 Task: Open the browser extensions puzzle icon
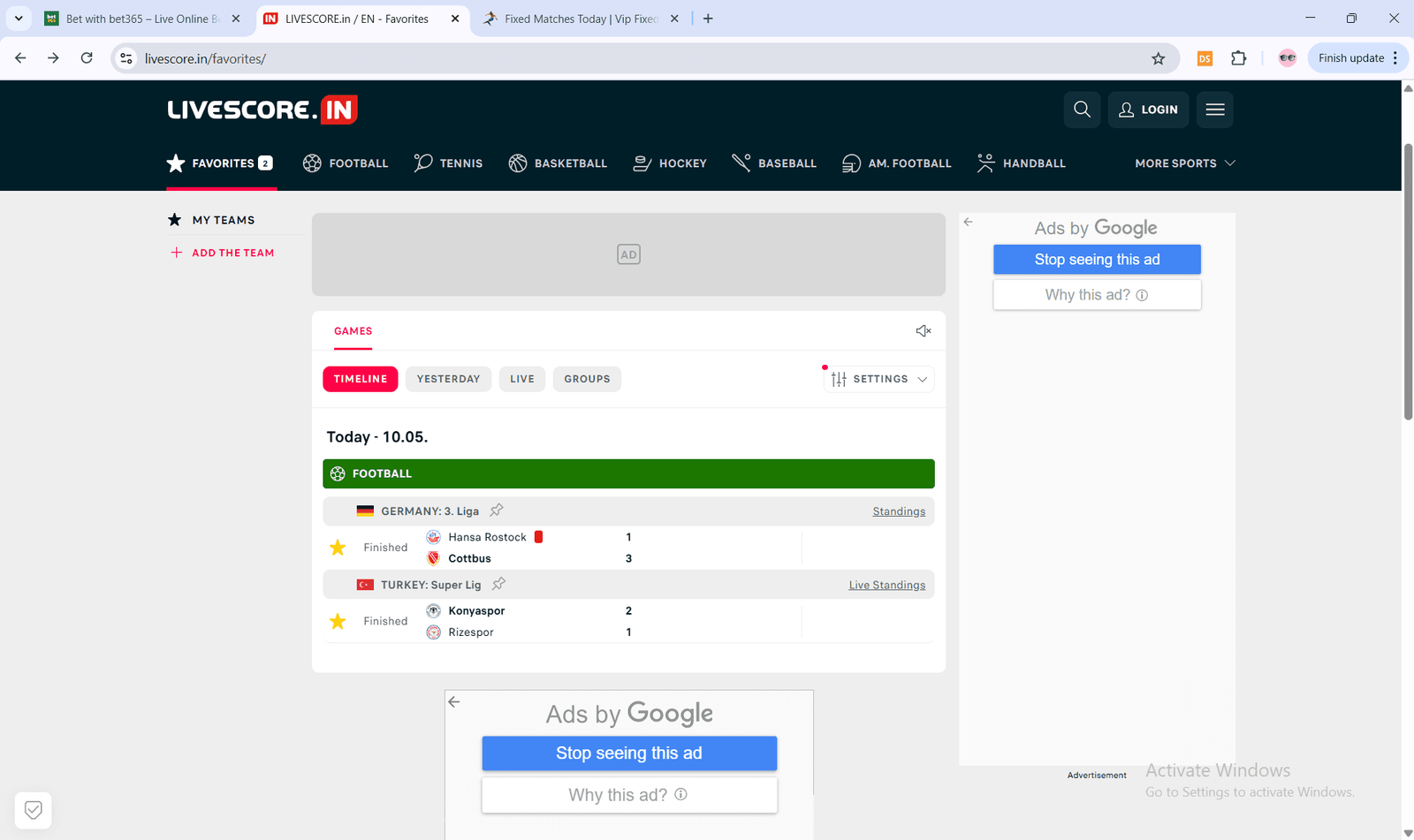(1239, 58)
